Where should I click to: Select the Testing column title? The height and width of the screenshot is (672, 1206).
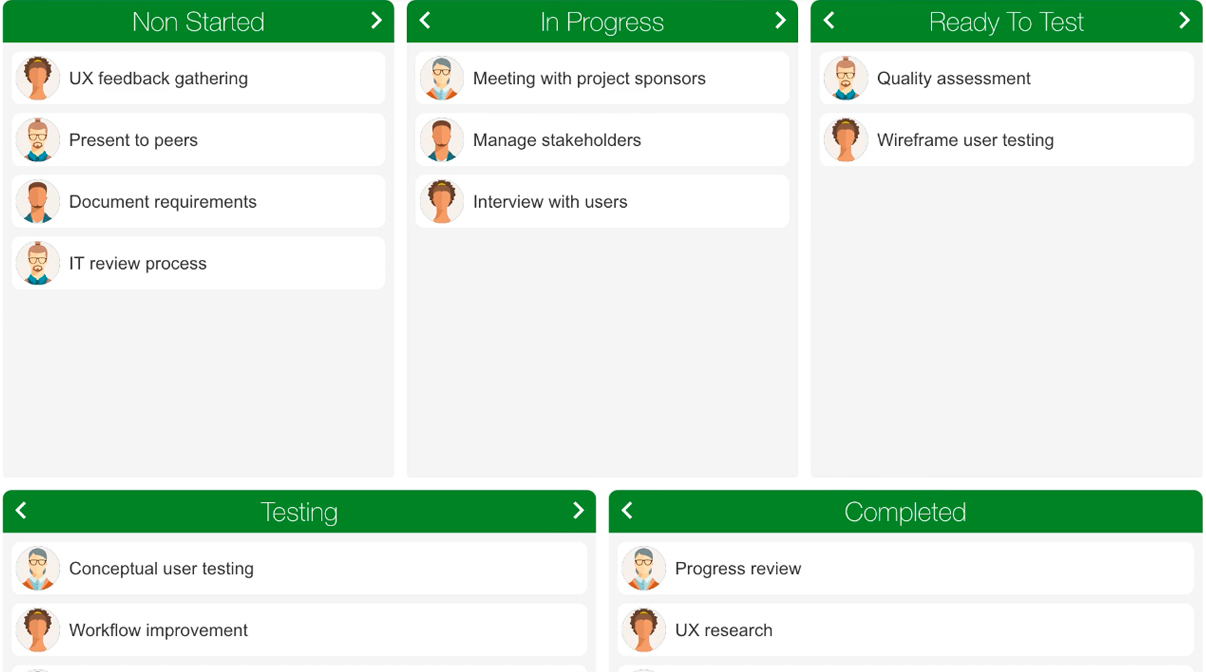pos(299,512)
